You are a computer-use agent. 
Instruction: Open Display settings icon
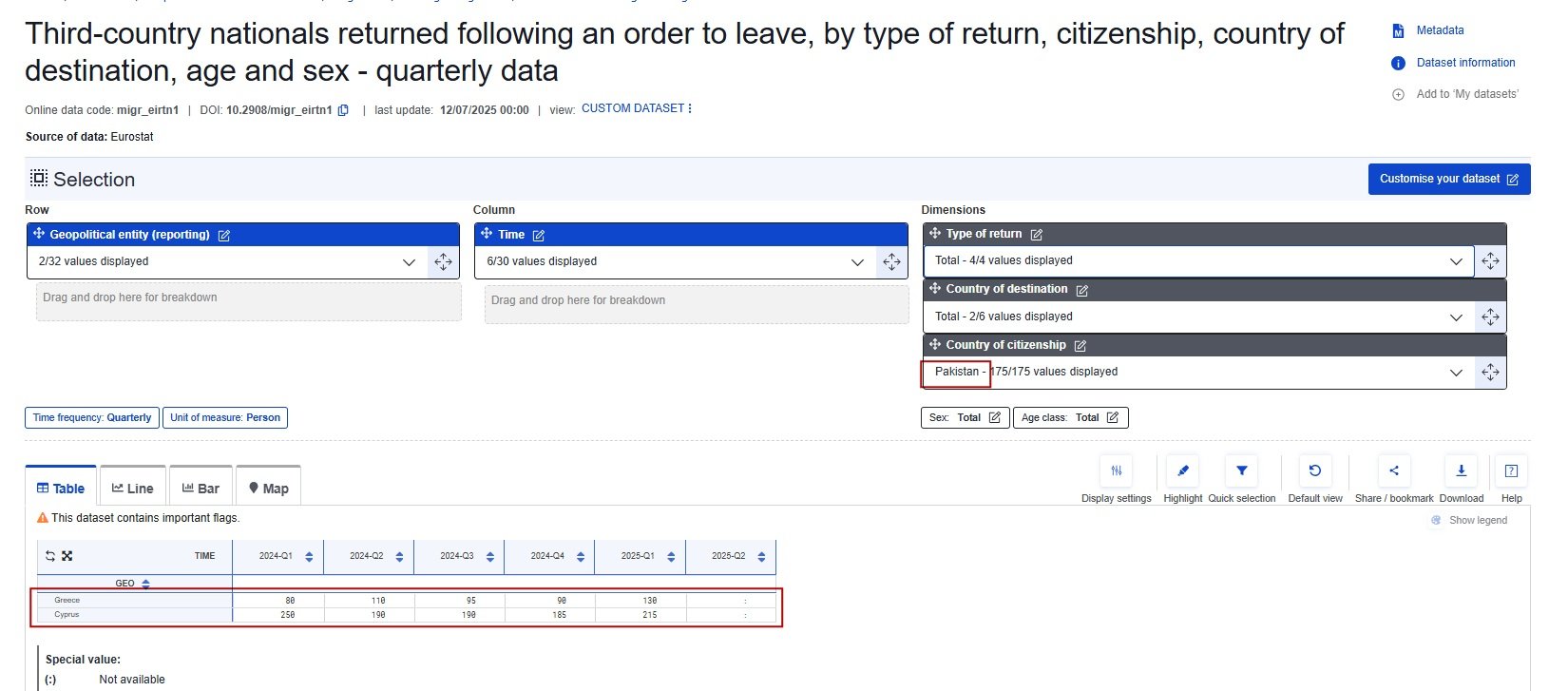pyautogui.click(x=1117, y=470)
